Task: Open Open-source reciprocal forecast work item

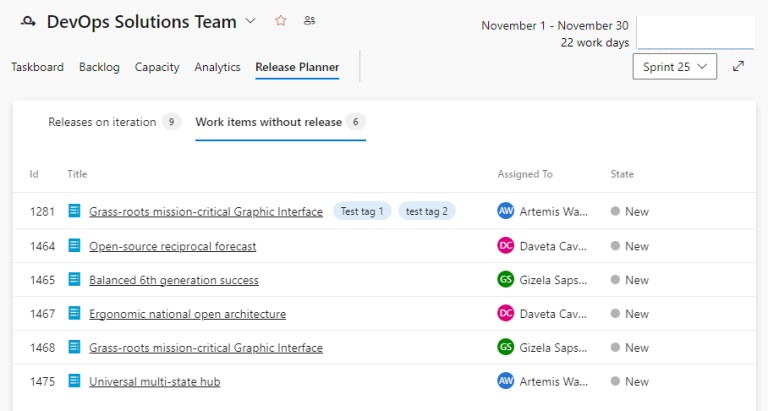Action: (172, 246)
